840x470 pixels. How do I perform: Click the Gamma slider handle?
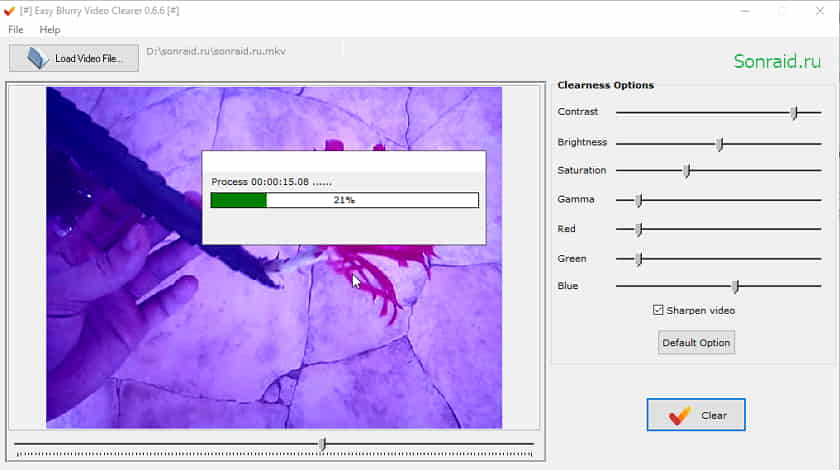coord(639,200)
